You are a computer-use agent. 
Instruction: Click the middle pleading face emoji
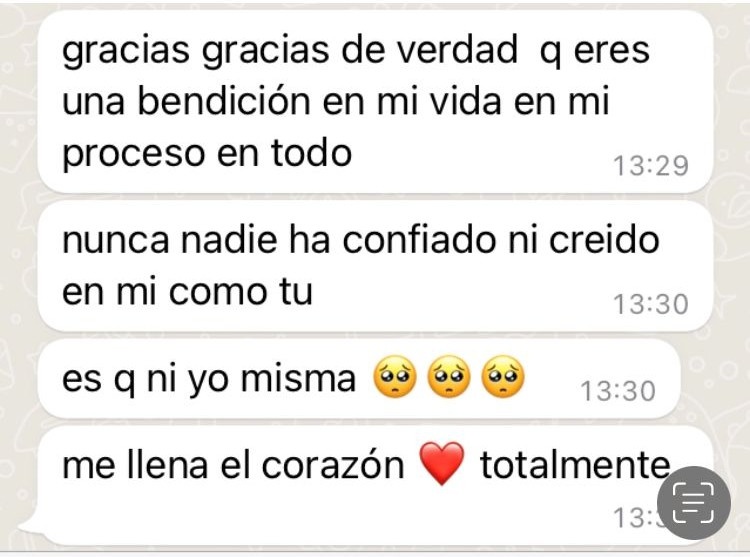click(x=448, y=377)
